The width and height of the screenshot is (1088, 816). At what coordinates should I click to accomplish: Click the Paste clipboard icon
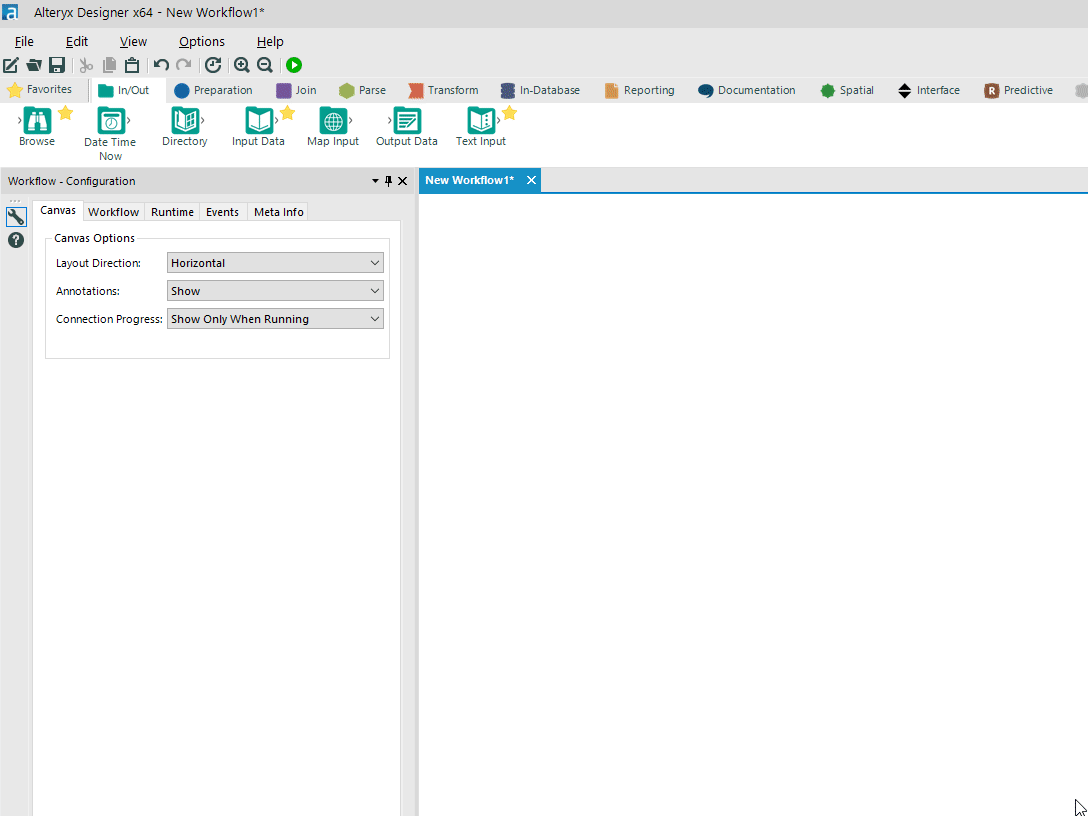point(132,65)
